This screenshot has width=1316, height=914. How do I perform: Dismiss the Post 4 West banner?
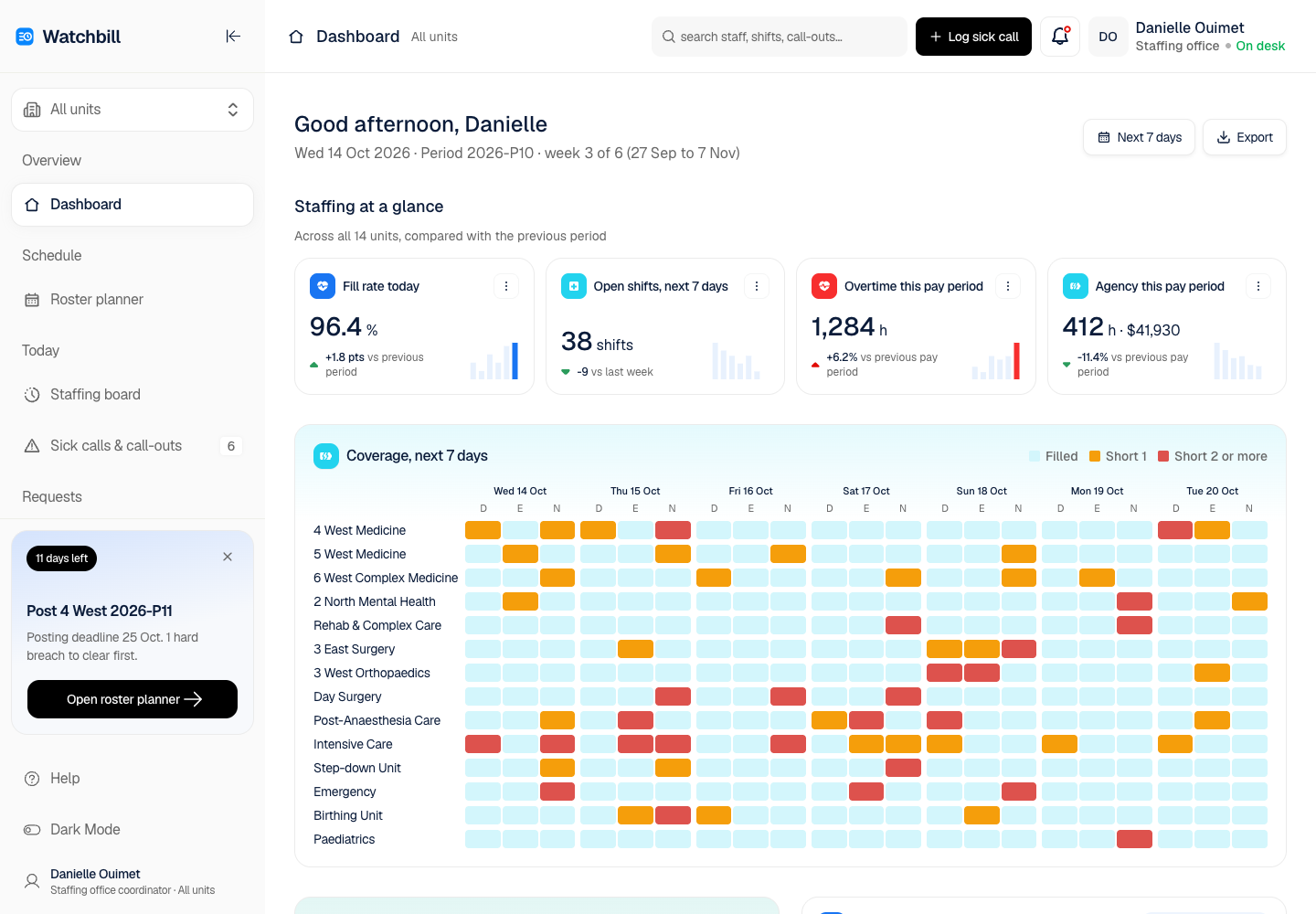point(228,557)
